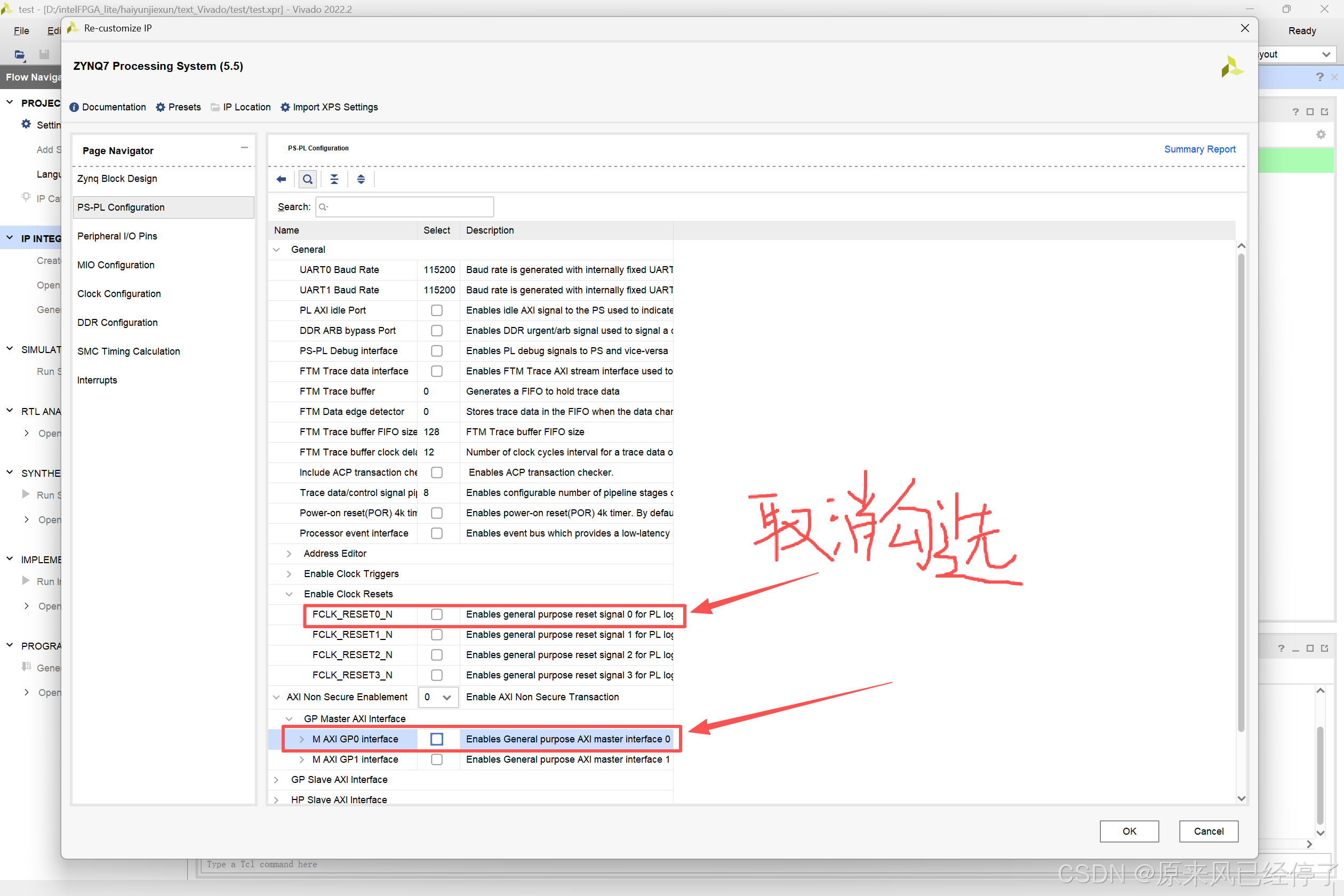The height and width of the screenshot is (896, 1344).
Task: Open the MIO Configuration page
Action: [116, 265]
